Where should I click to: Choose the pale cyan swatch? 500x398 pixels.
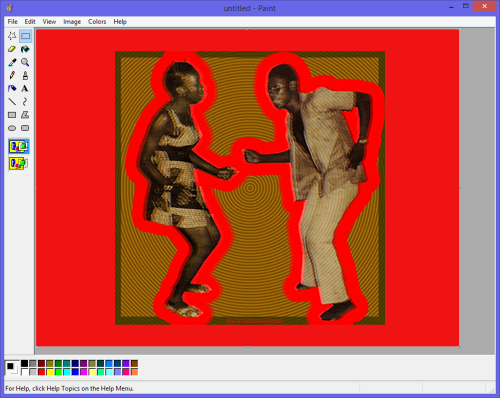click(109, 372)
